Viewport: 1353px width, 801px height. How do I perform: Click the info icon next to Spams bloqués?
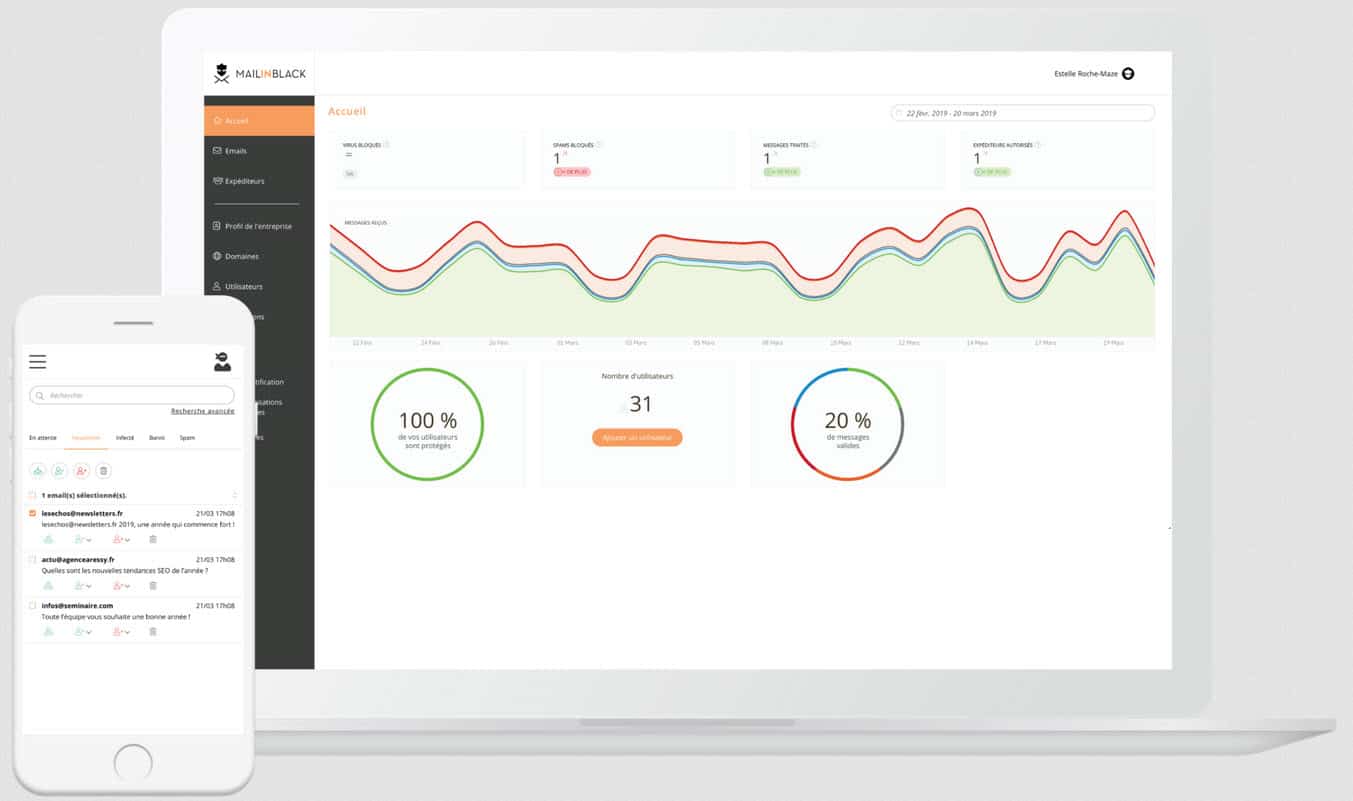(599, 144)
